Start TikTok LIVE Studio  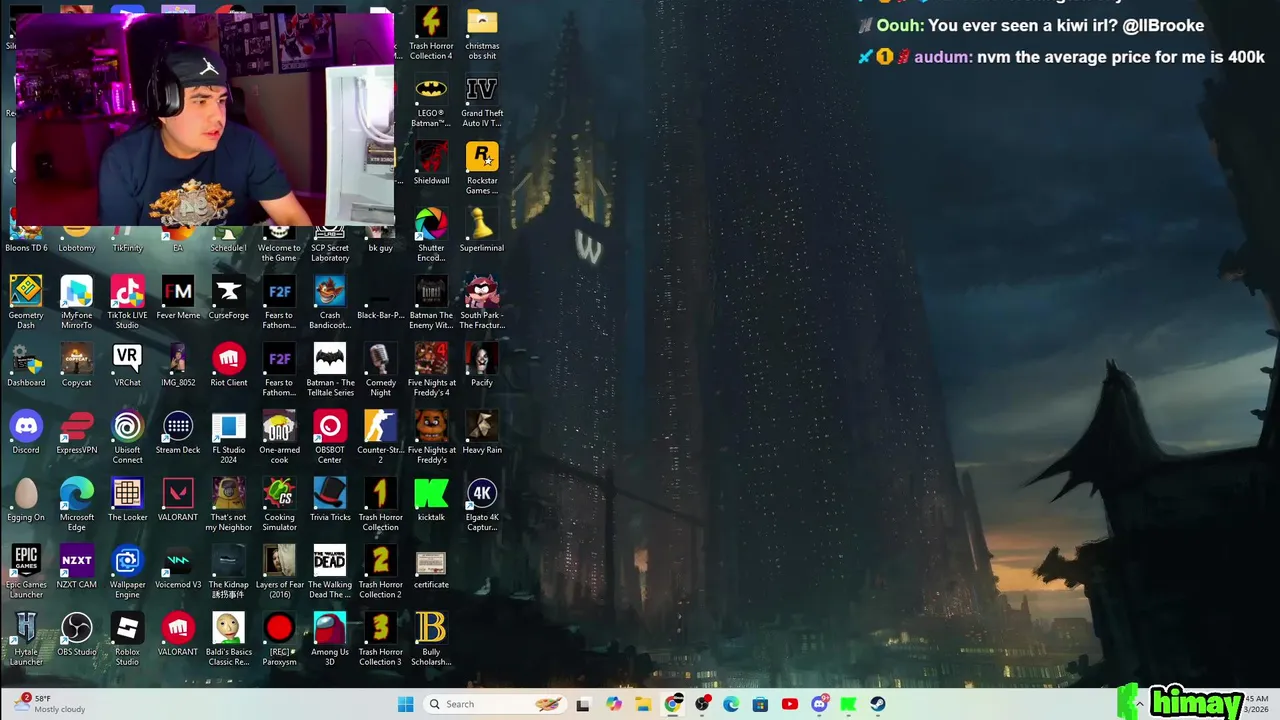click(x=127, y=302)
